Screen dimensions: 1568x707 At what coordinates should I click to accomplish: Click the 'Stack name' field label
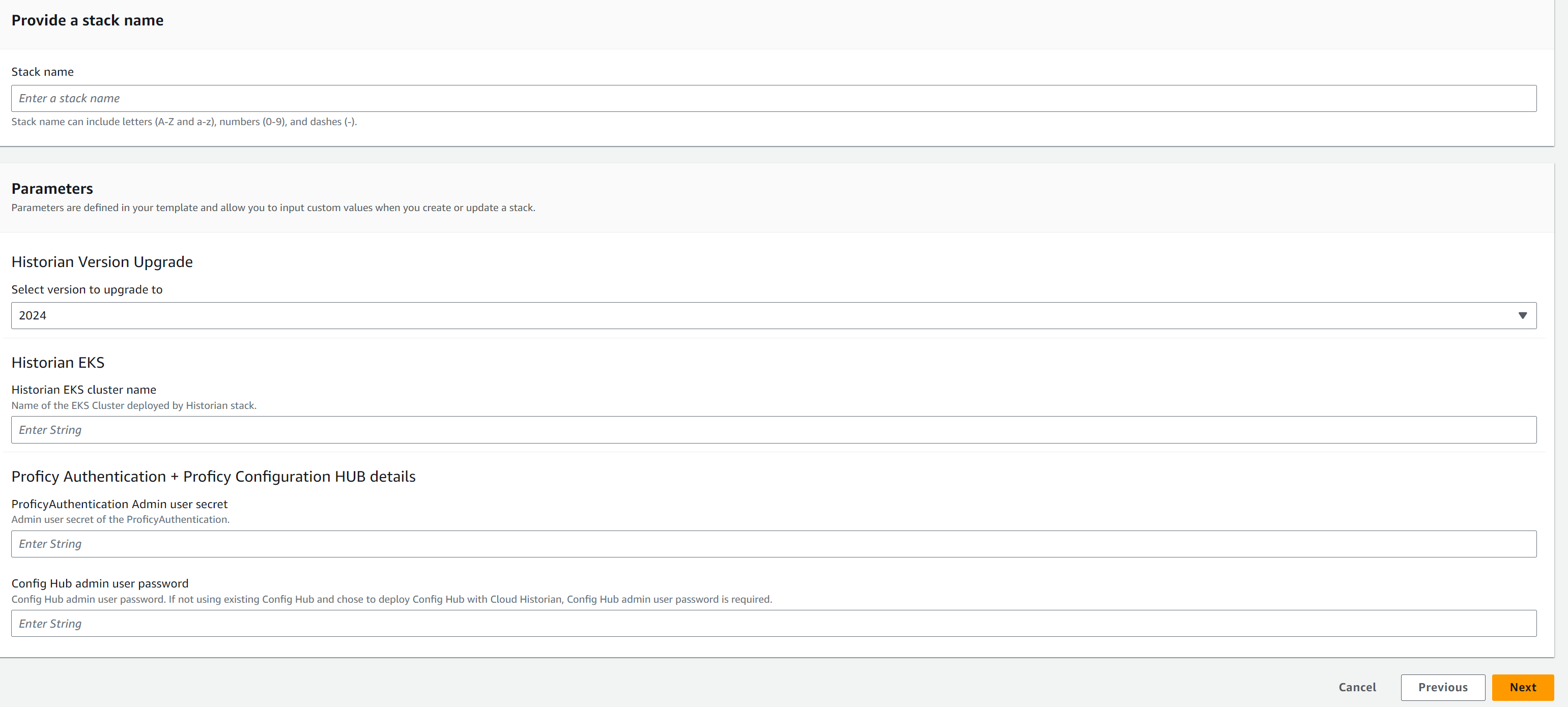tap(43, 72)
